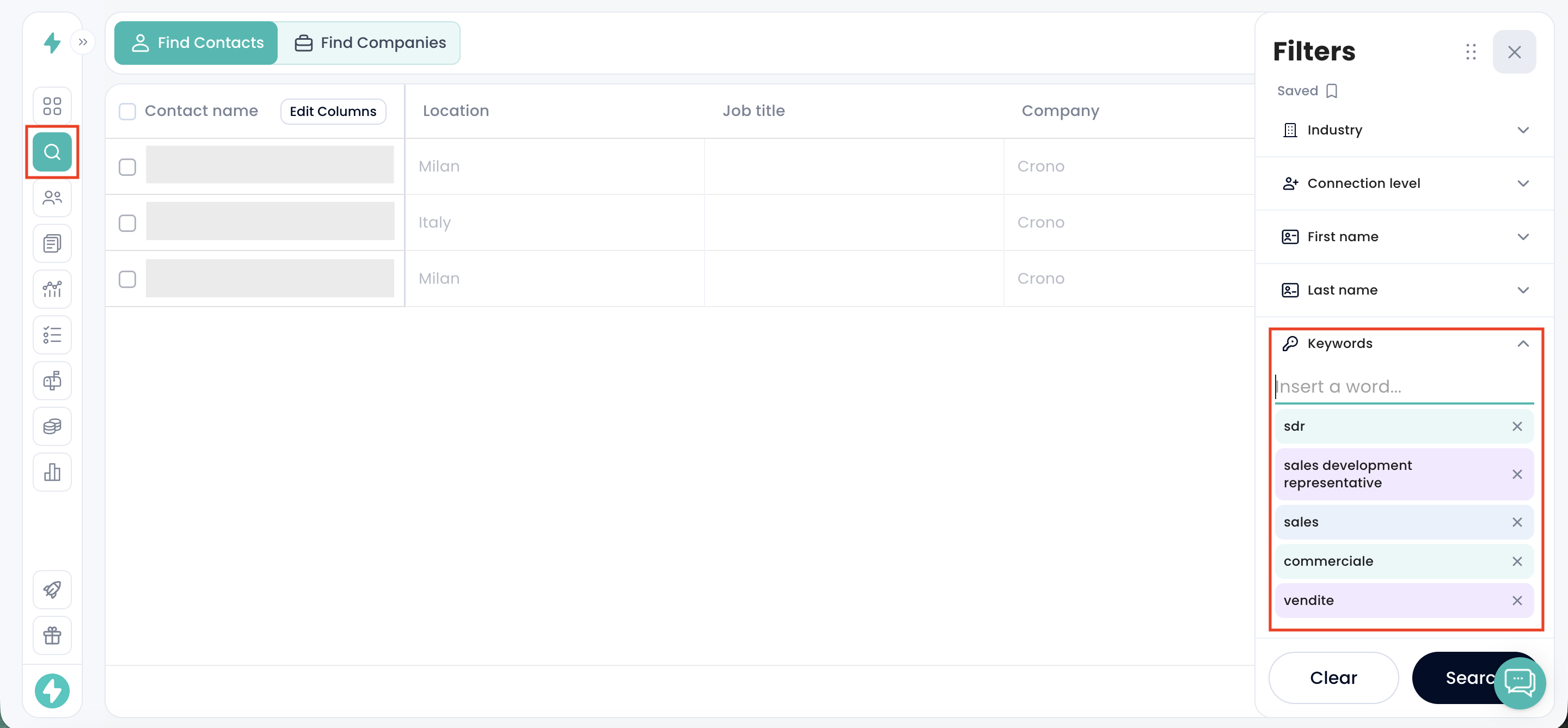Open the checklist tasks icon in sidebar
This screenshot has width=1568, height=728.
[x=52, y=335]
